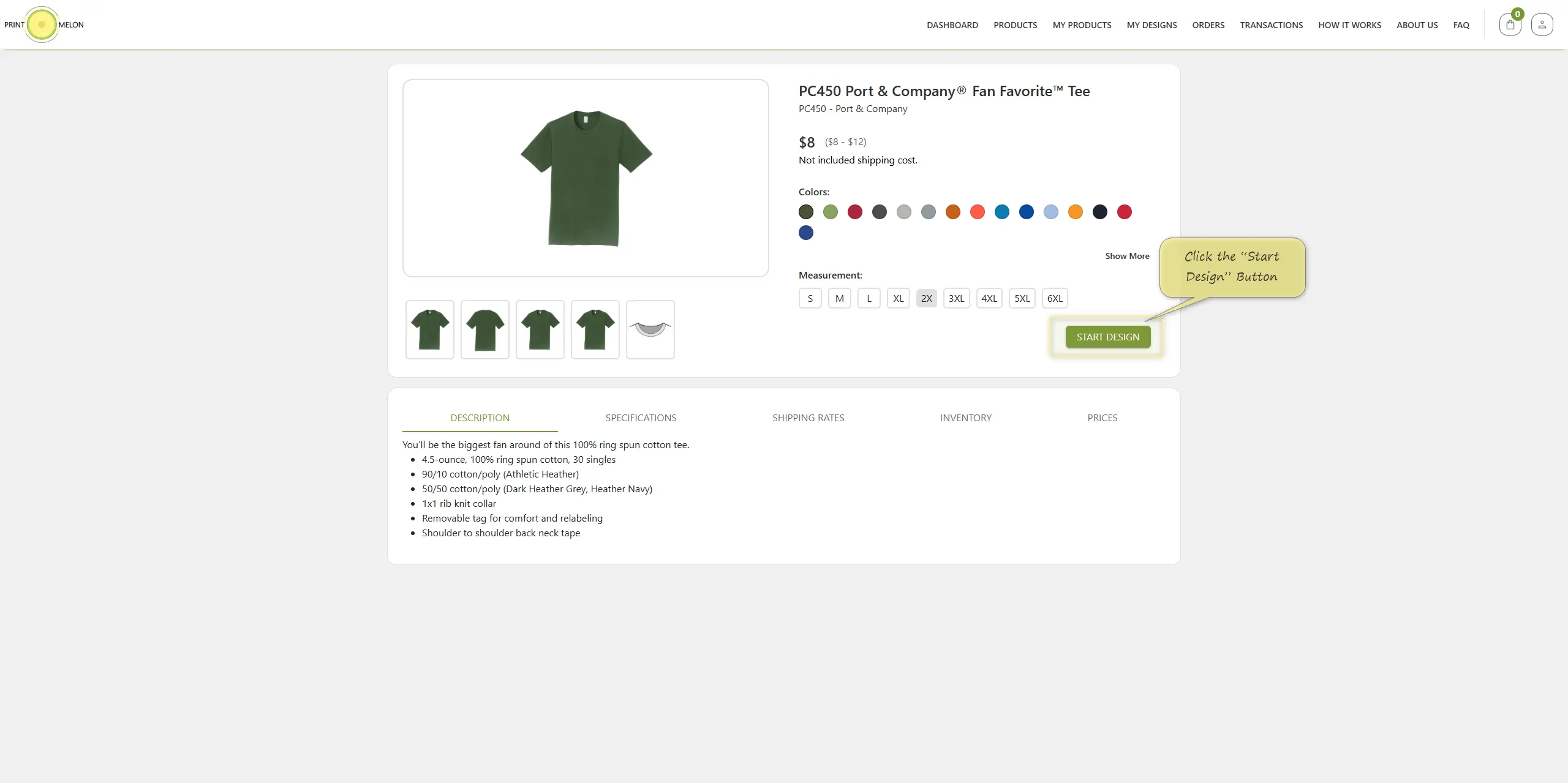This screenshot has width=1568, height=783.
Task: Choose size 5XL
Action: pyautogui.click(x=1022, y=299)
